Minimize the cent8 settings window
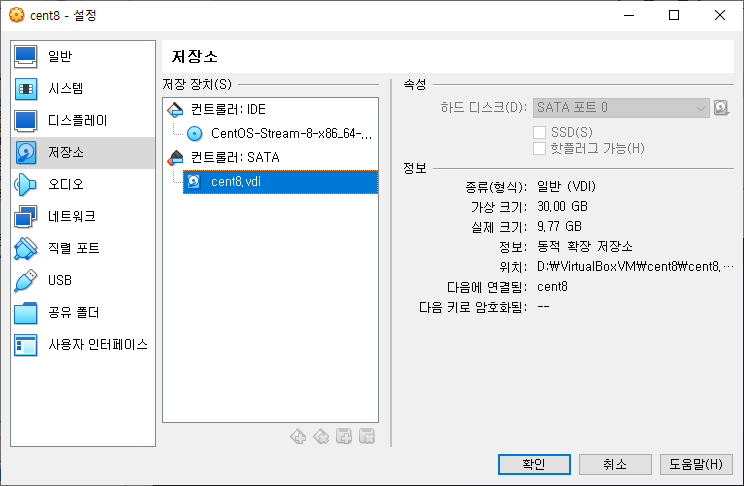The width and height of the screenshot is (744, 486). click(x=629, y=15)
